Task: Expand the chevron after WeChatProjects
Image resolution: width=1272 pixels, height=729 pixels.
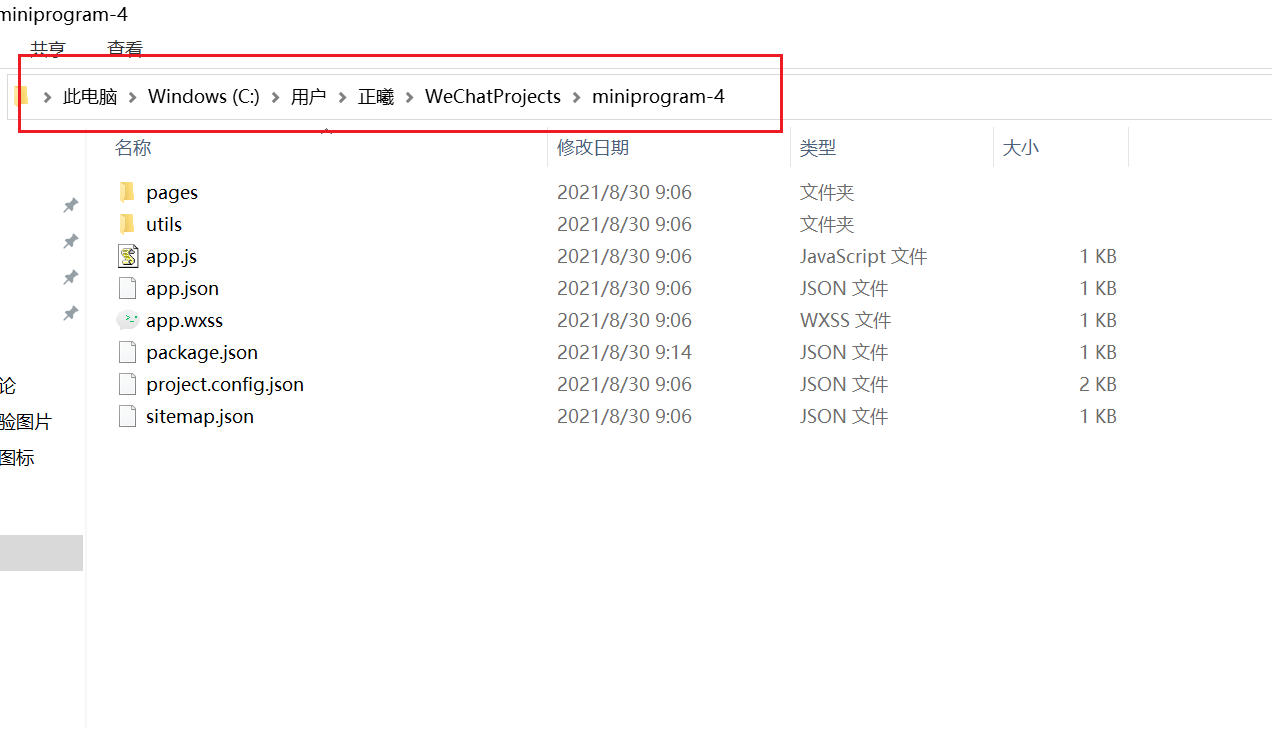Action: [x=576, y=96]
